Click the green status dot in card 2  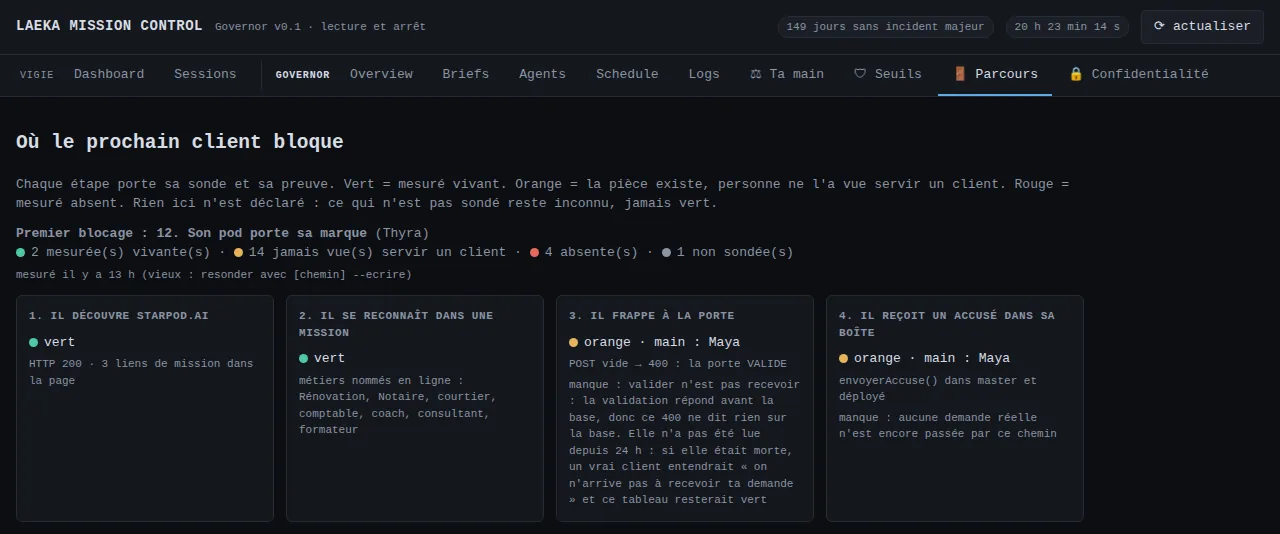coord(304,358)
